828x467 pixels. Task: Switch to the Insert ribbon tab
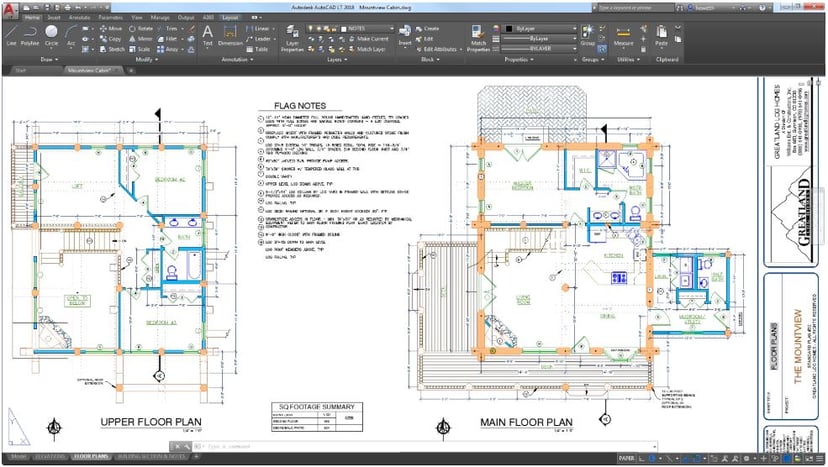pos(54,17)
